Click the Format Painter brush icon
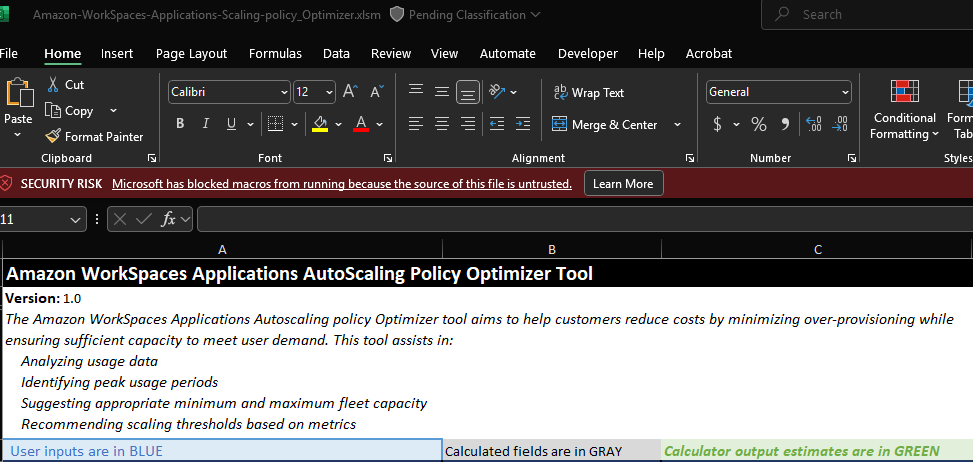The image size is (973, 462). point(54,137)
